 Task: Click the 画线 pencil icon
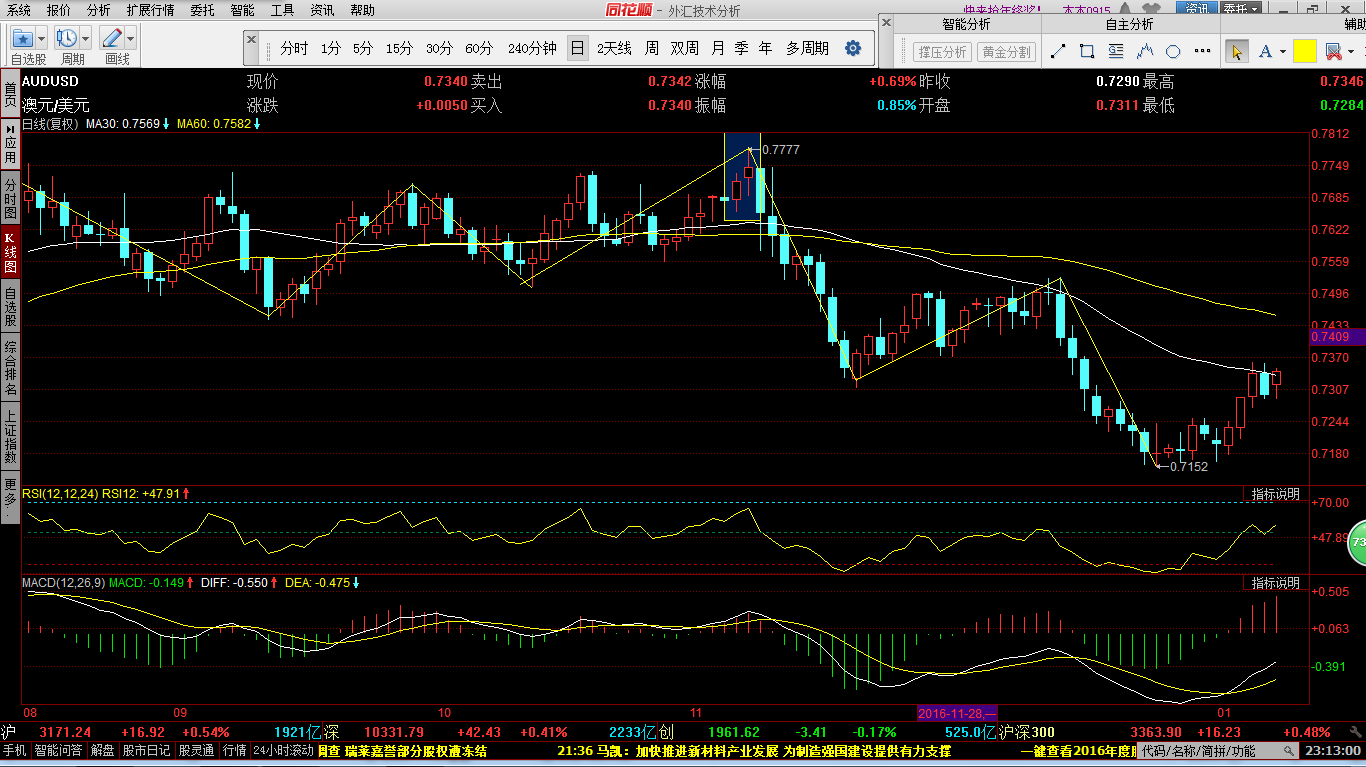[111, 39]
